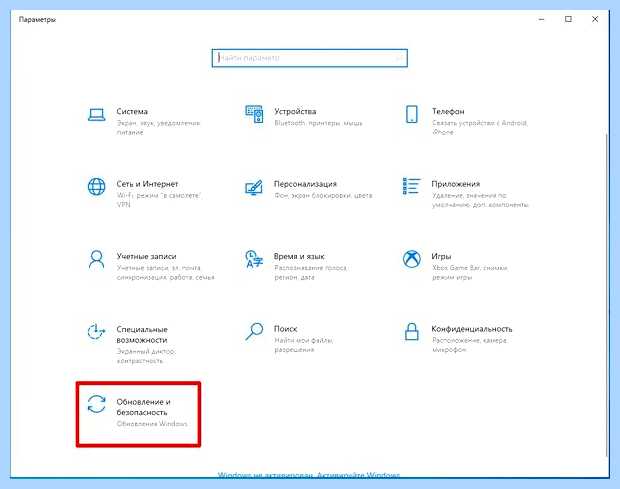Screen dimensions: 620x489
Task: Click the Персонализация heading
Action: [x=305, y=184]
